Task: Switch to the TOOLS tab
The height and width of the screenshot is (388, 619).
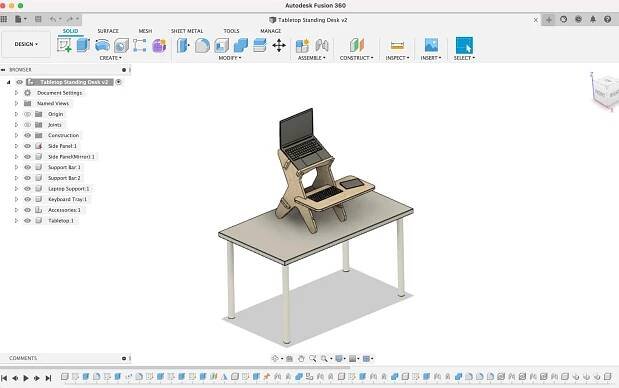Action: click(231, 31)
